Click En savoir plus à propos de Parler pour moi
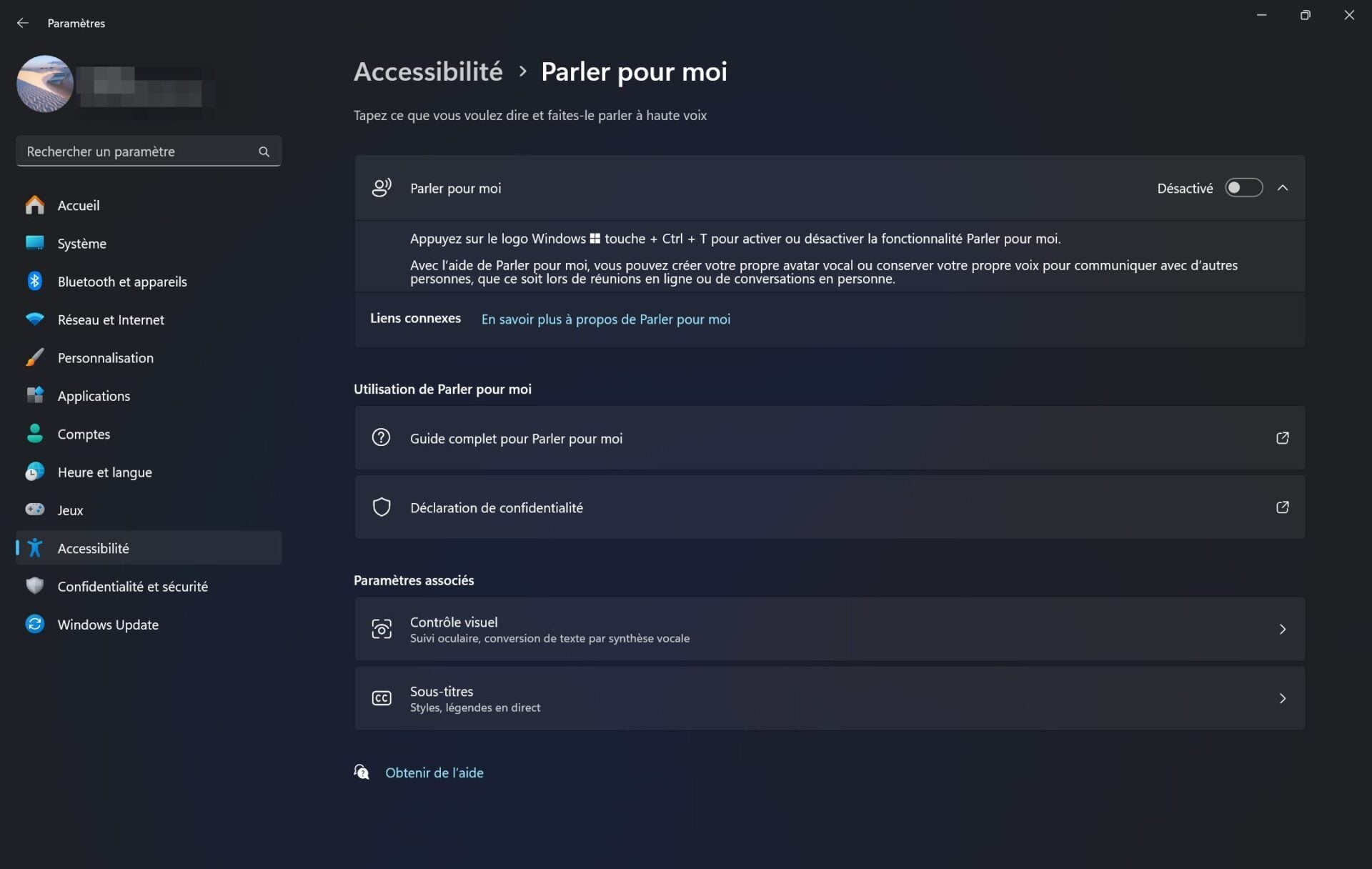 [605, 319]
